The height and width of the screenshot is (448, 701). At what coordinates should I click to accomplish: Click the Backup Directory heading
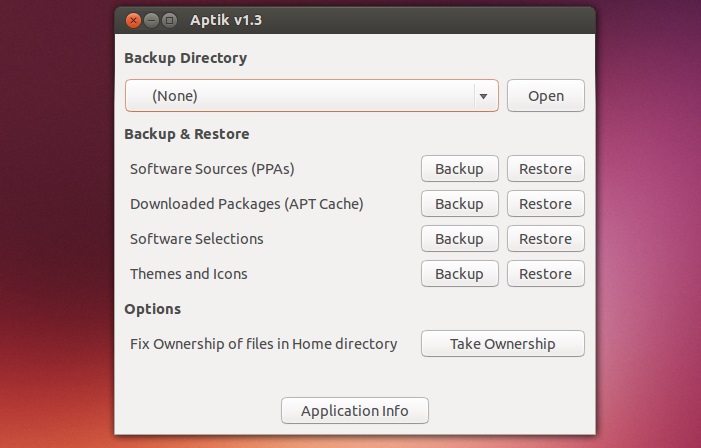[186, 58]
